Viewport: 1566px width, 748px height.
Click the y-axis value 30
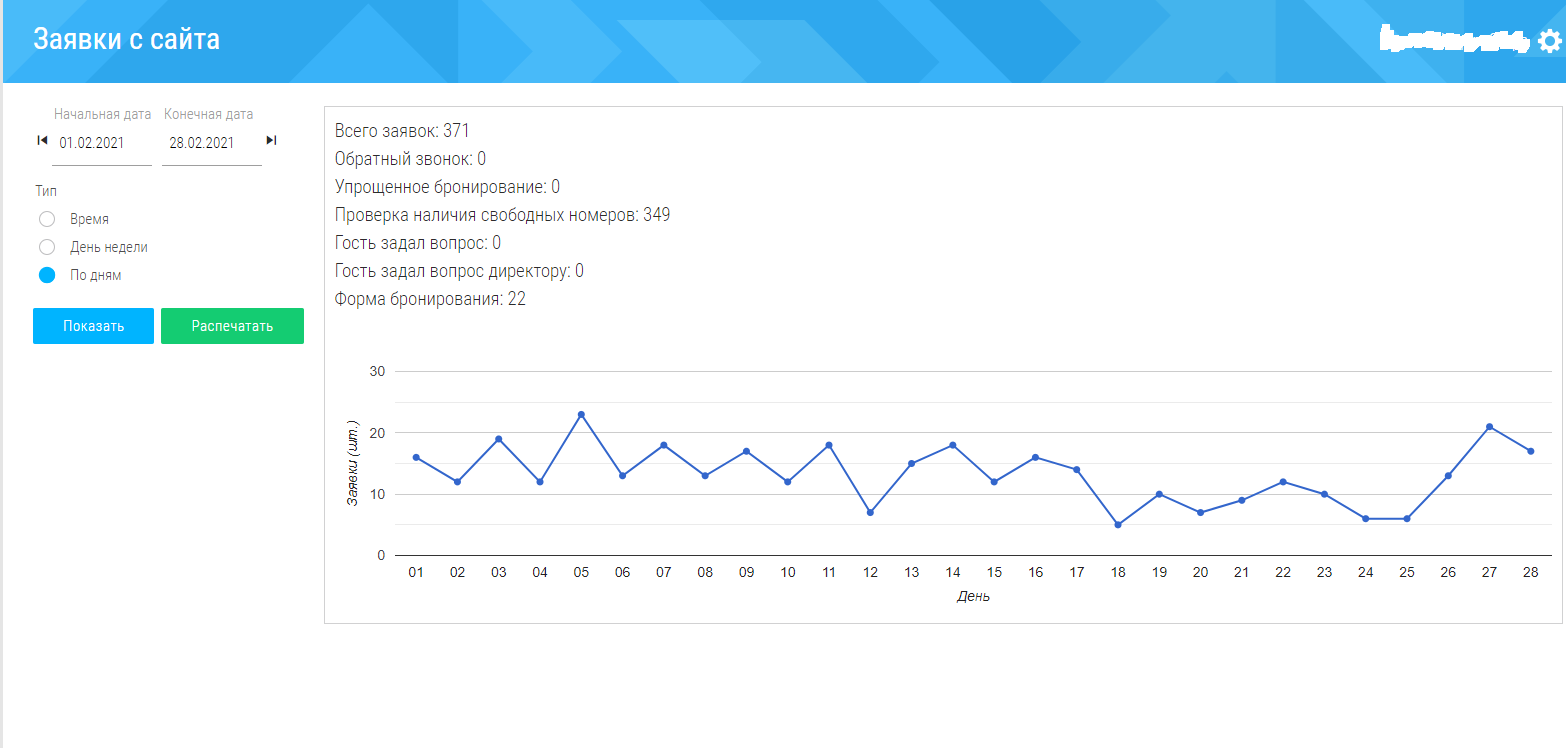(377, 371)
